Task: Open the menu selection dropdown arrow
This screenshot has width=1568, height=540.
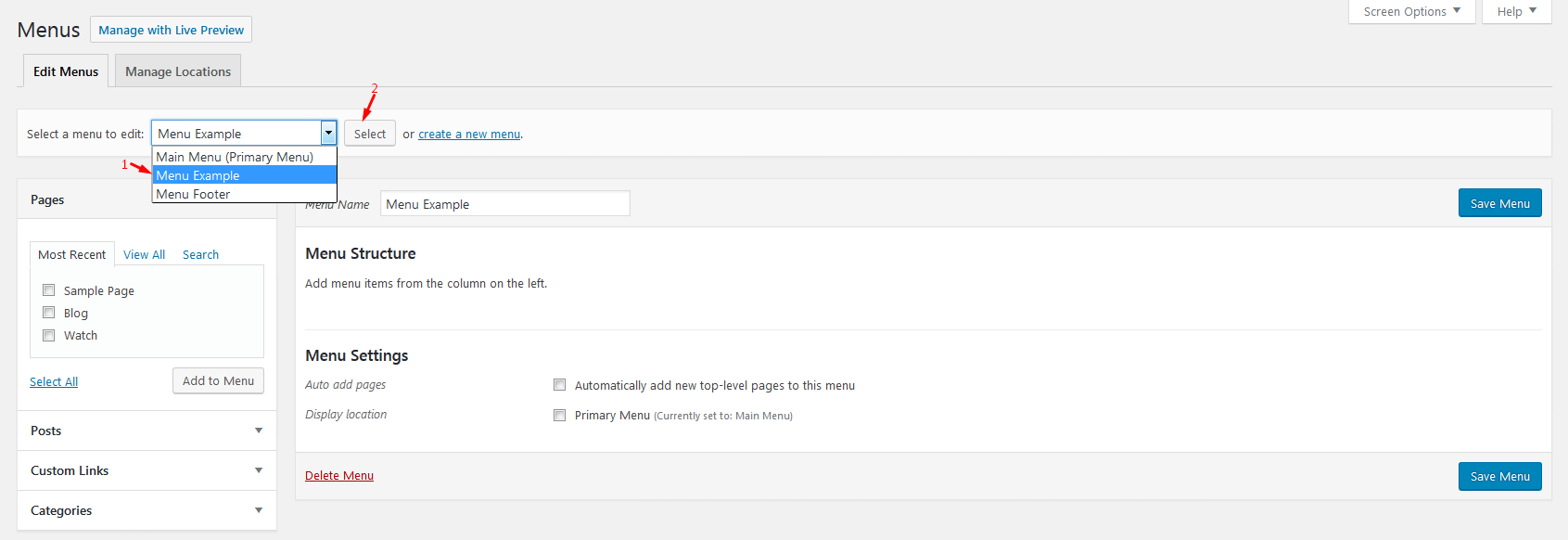Action: point(328,134)
